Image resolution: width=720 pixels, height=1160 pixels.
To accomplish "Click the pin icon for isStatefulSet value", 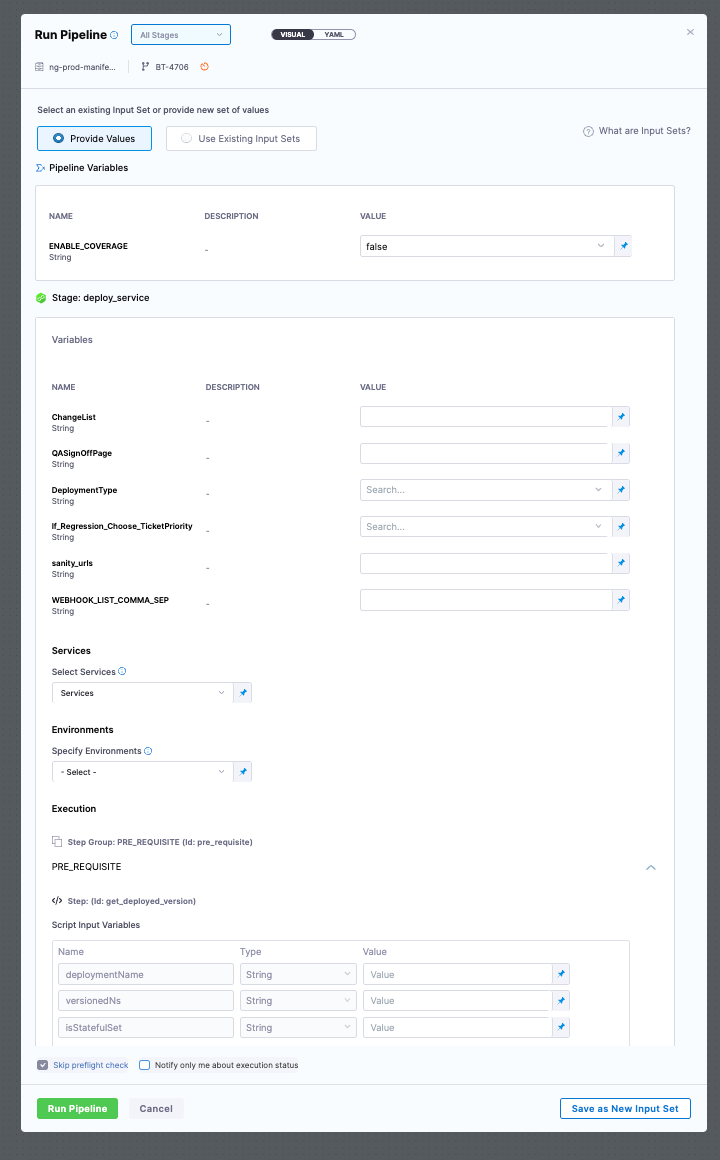I will click(x=561, y=1028).
